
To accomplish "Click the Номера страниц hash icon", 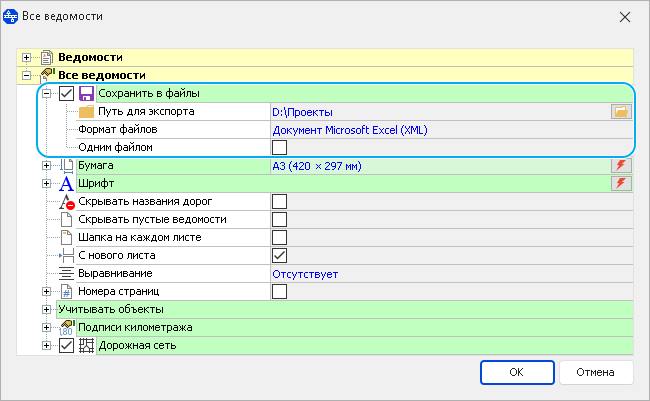I will click(66, 292).
